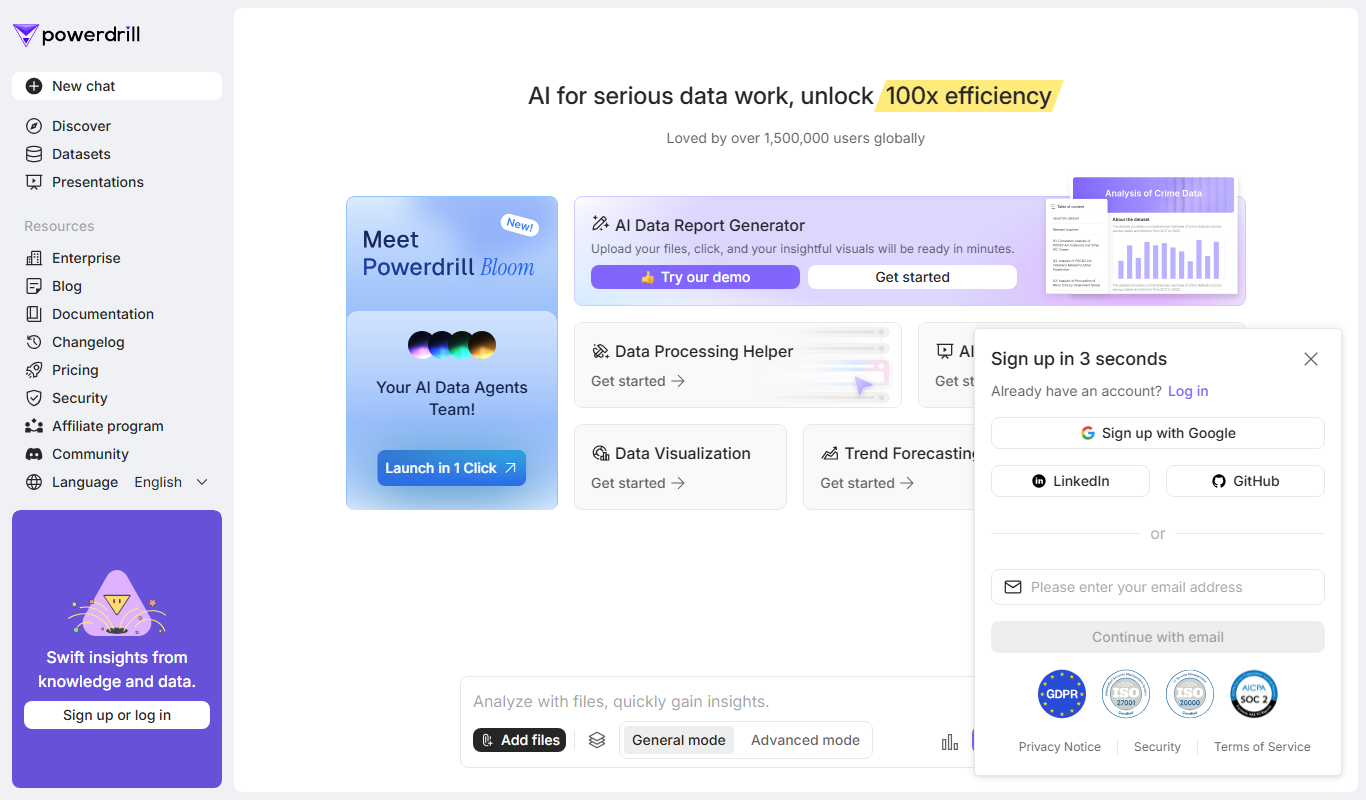1366x800 pixels.
Task: Open Community link in sidebar
Action: (x=117, y=454)
